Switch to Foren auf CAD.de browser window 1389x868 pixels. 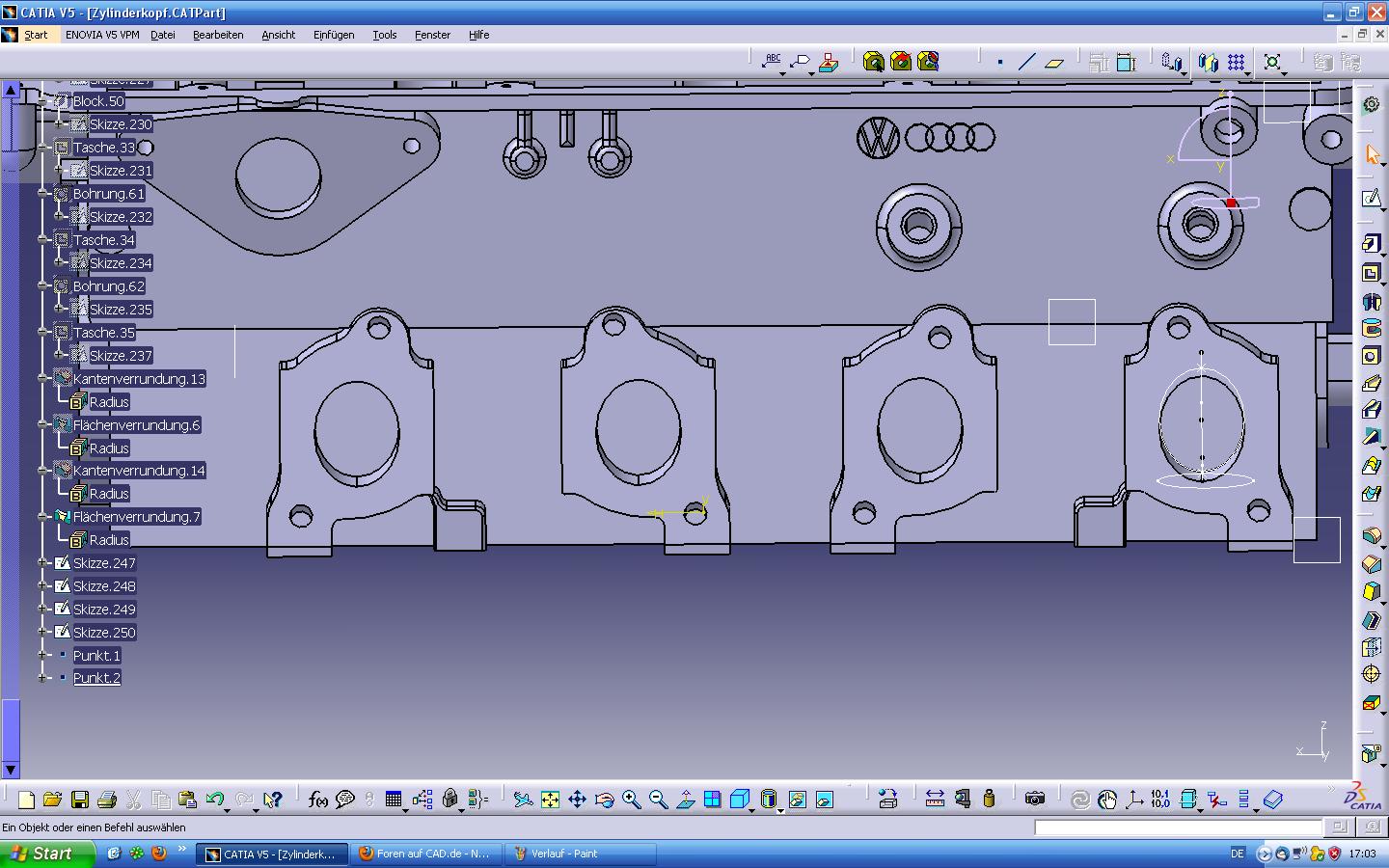[x=427, y=854]
